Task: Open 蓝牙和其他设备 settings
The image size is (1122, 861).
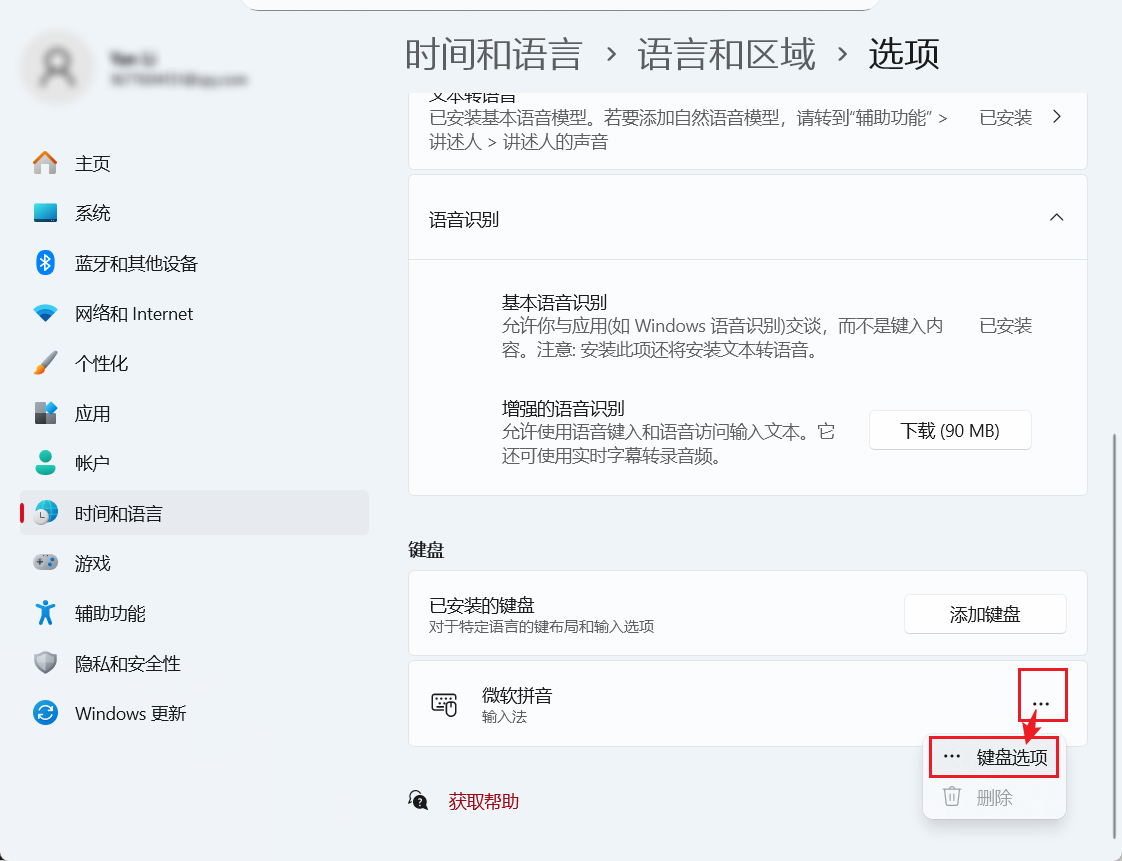Action: 194,263
